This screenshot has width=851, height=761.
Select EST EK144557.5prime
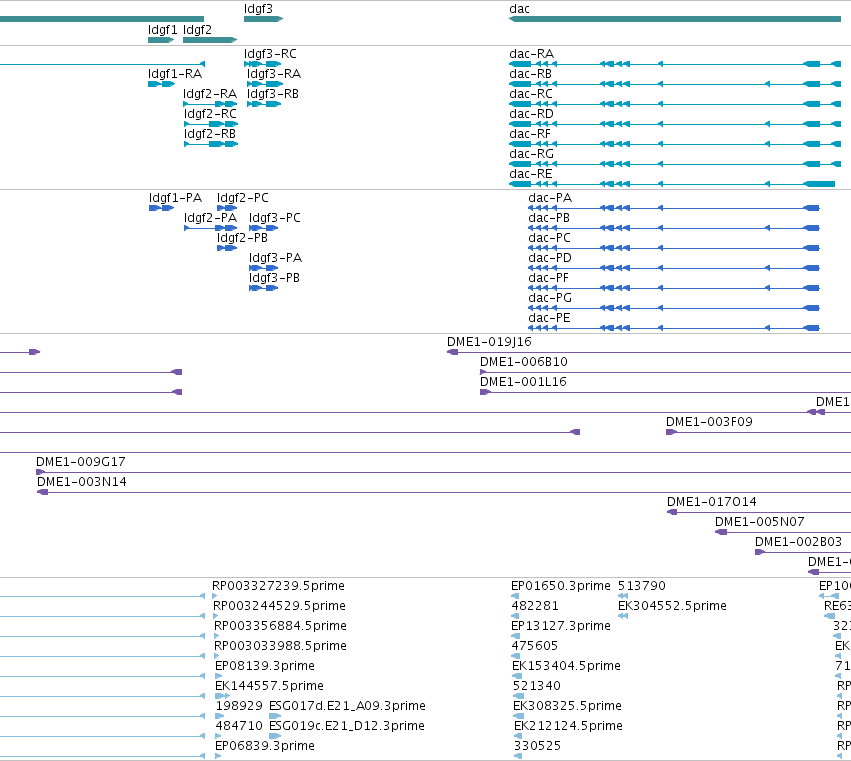pyautogui.click(x=223, y=696)
